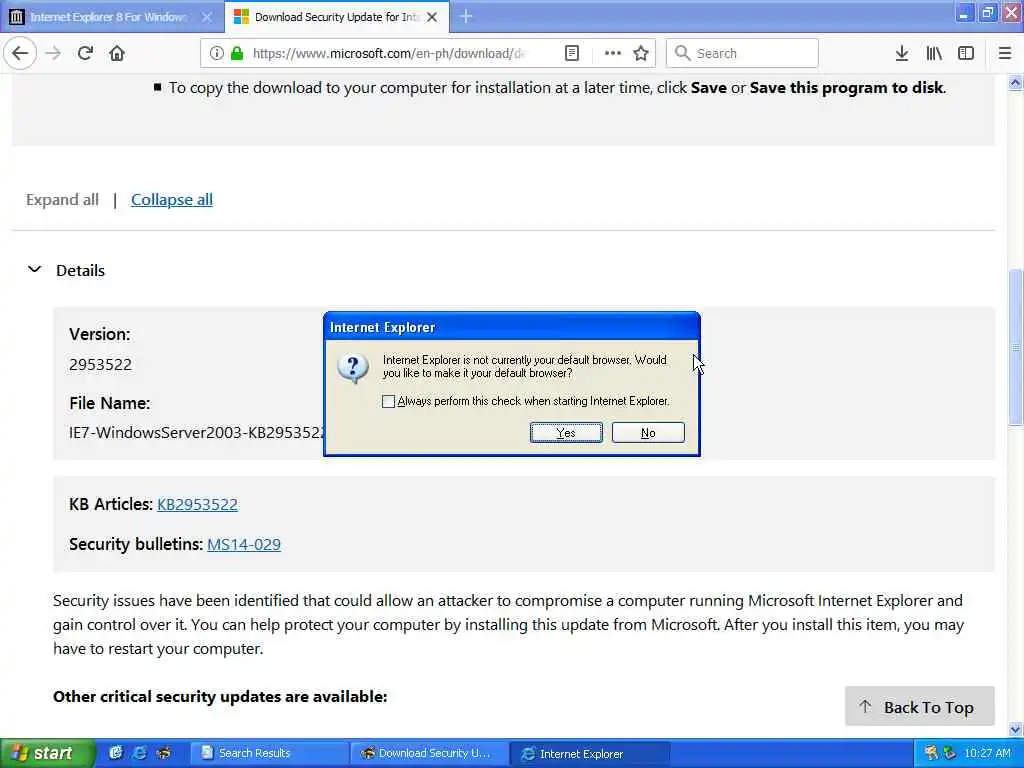Click the Search box in toolbar
This screenshot has width=1024, height=768.
coord(742,53)
